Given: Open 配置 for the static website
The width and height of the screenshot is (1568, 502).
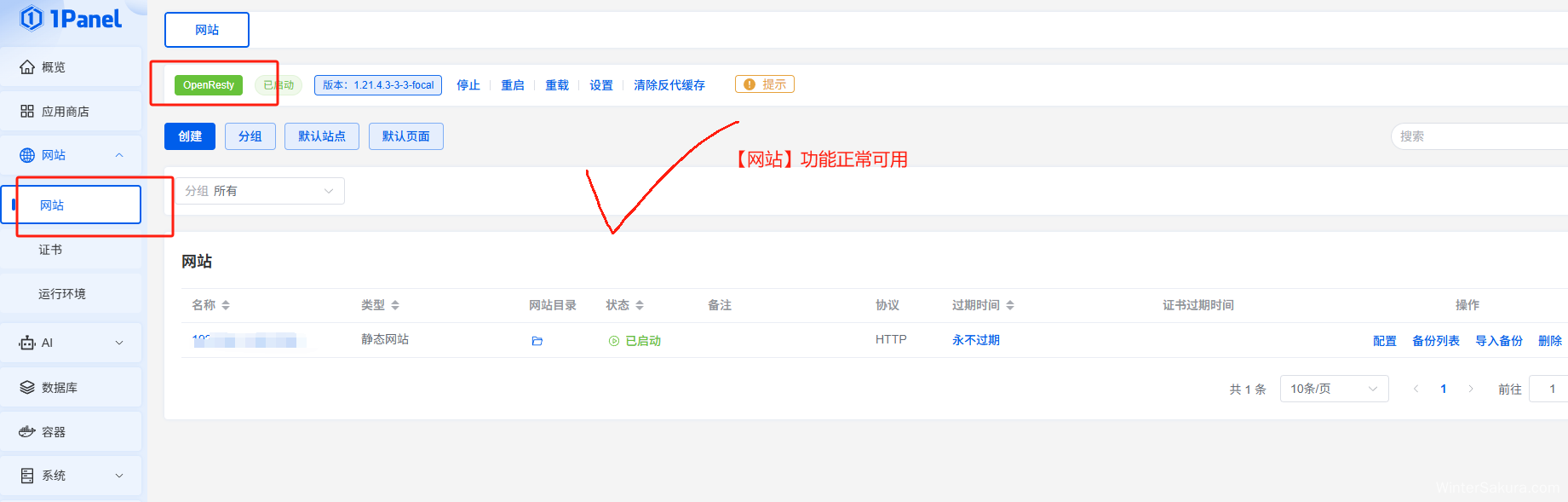Looking at the screenshot, I should coord(1385,341).
